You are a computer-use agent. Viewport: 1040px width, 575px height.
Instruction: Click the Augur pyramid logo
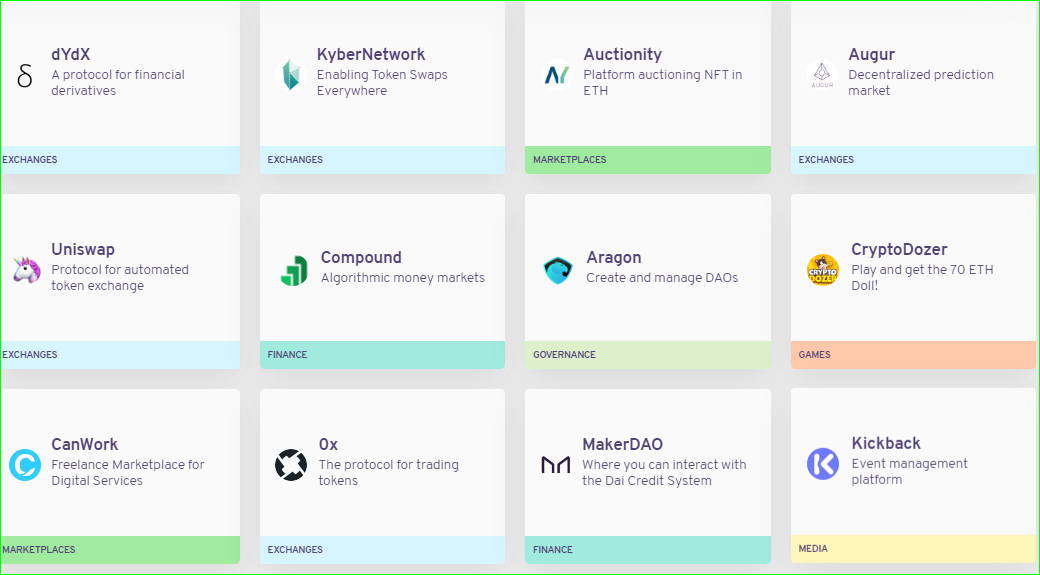pyautogui.click(x=822, y=75)
